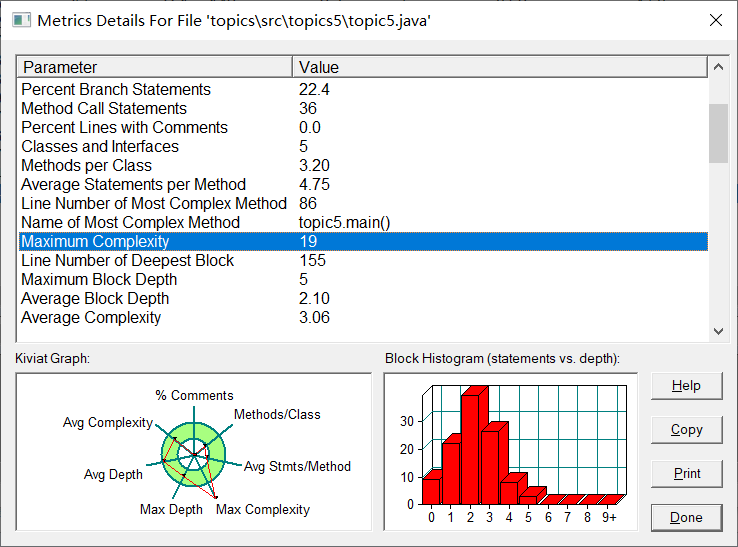Click the short histogram bar at depth 5
This screenshot has height=547, width=738.
tap(529, 499)
